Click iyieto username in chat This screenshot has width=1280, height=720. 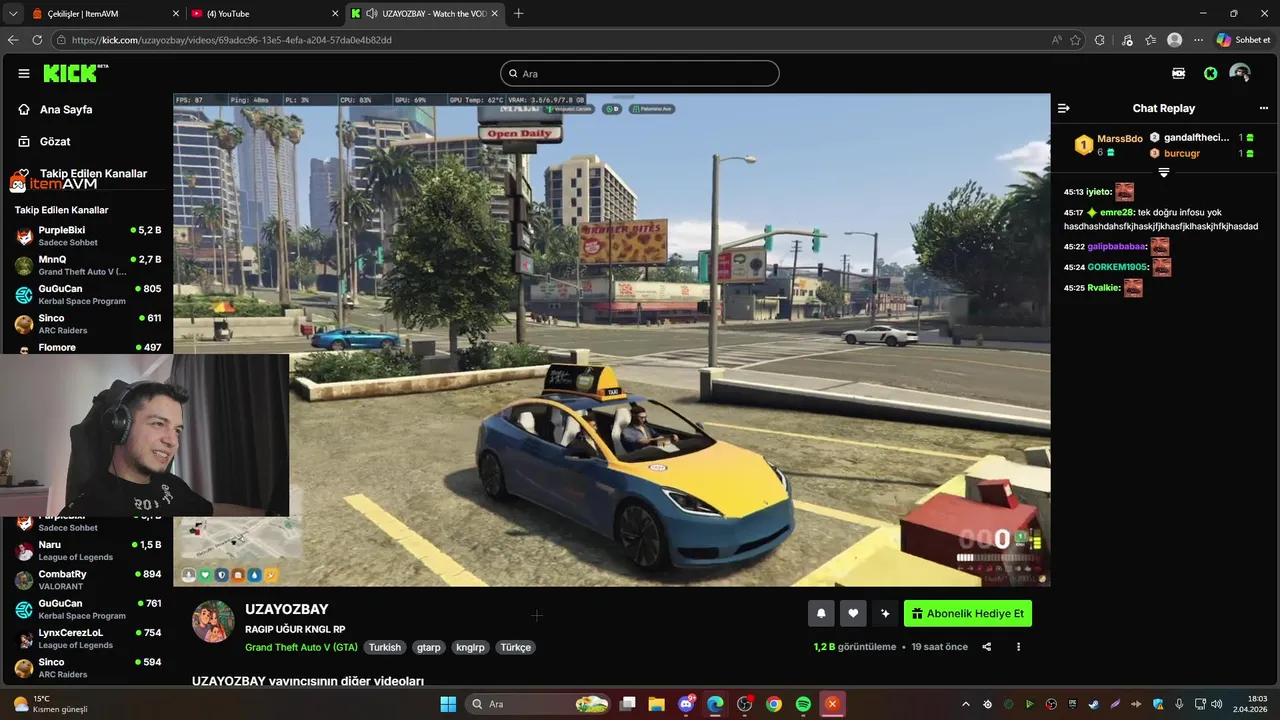click(x=1100, y=192)
